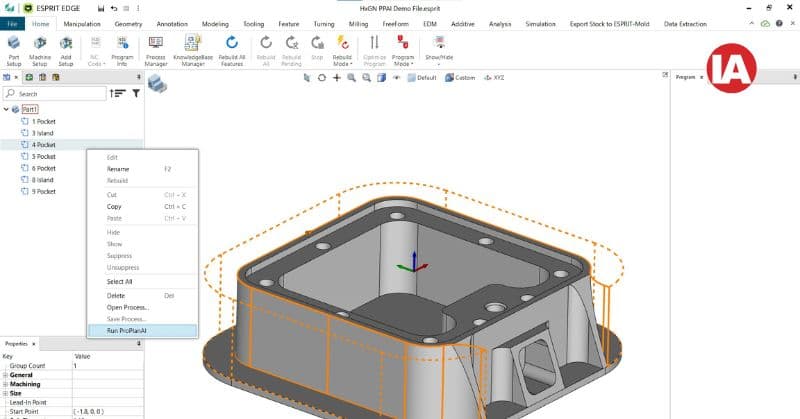This screenshot has width=800, height=419.
Task: Switch to the Tooling ribbon tab
Action: point(253,24)
